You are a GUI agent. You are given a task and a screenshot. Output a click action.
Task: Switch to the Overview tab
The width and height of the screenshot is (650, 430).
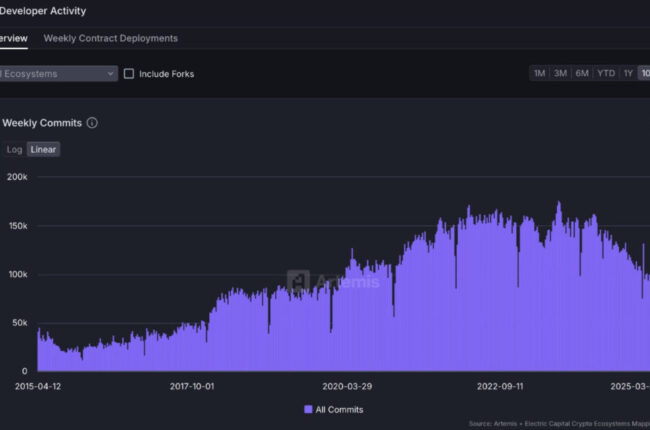14,38
